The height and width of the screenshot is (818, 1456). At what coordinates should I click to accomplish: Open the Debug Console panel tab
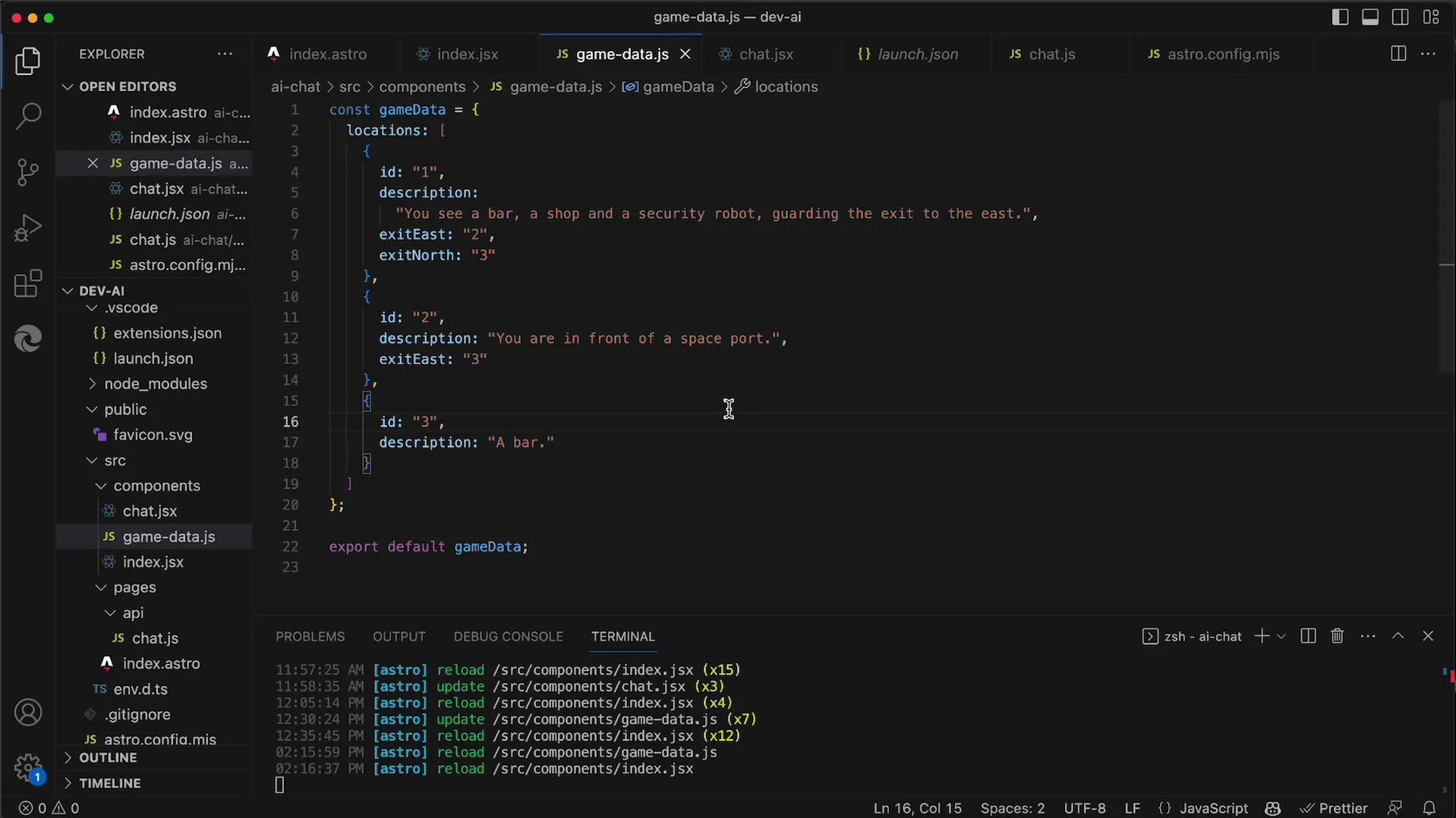[509, 637]
